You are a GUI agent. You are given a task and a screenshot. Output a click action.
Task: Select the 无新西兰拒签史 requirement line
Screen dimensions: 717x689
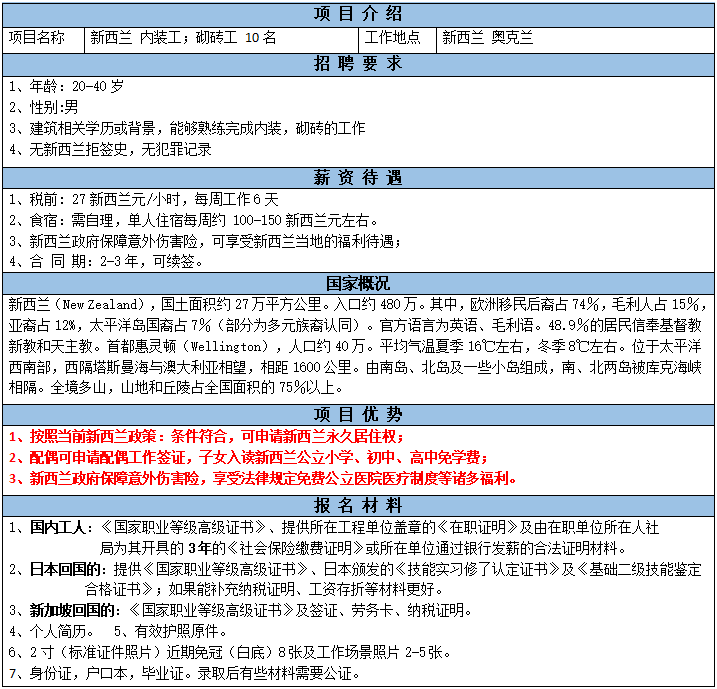[x=110, y=149]
